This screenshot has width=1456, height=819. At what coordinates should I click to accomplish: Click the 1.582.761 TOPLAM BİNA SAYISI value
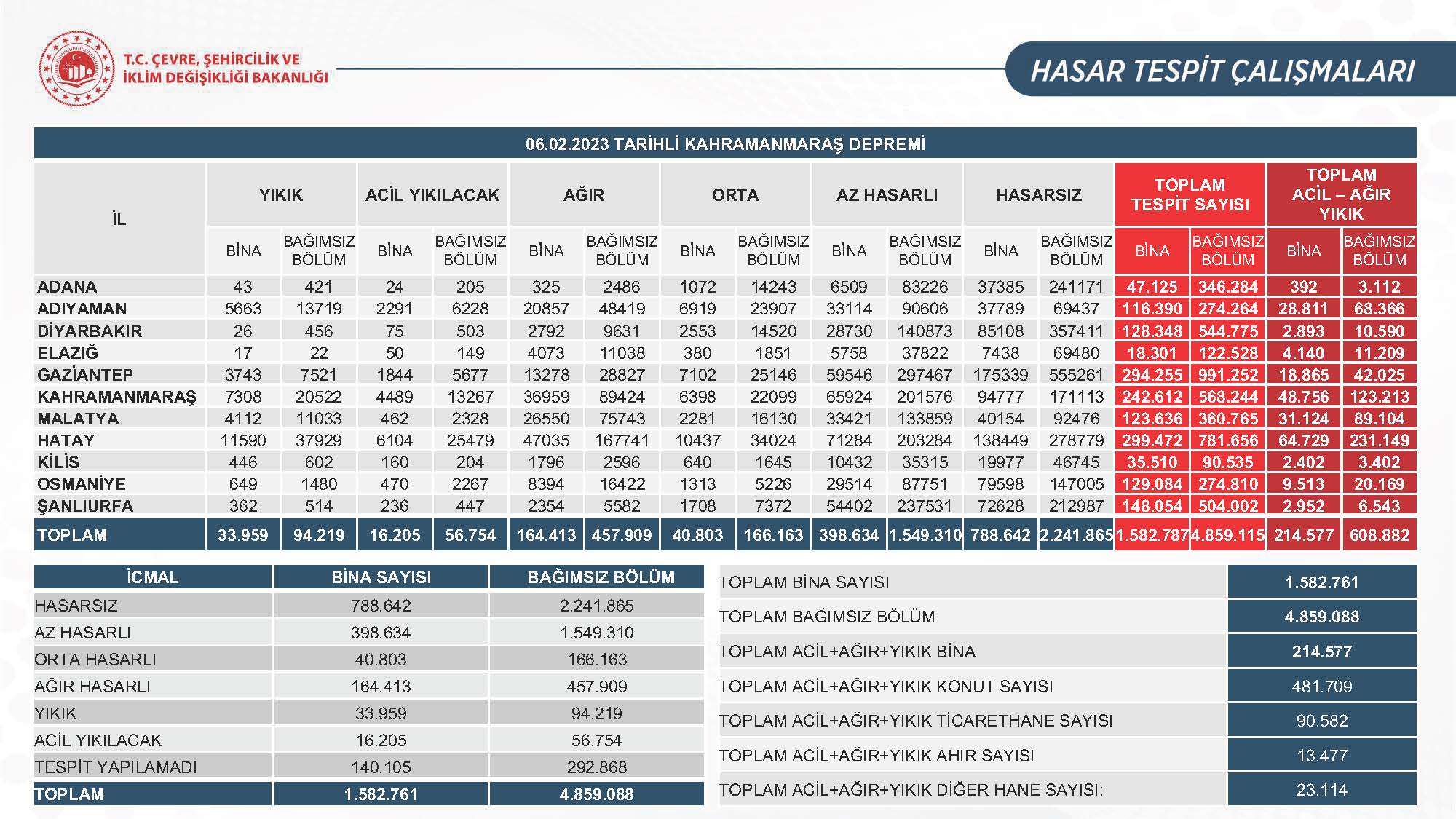point(1321,582)
